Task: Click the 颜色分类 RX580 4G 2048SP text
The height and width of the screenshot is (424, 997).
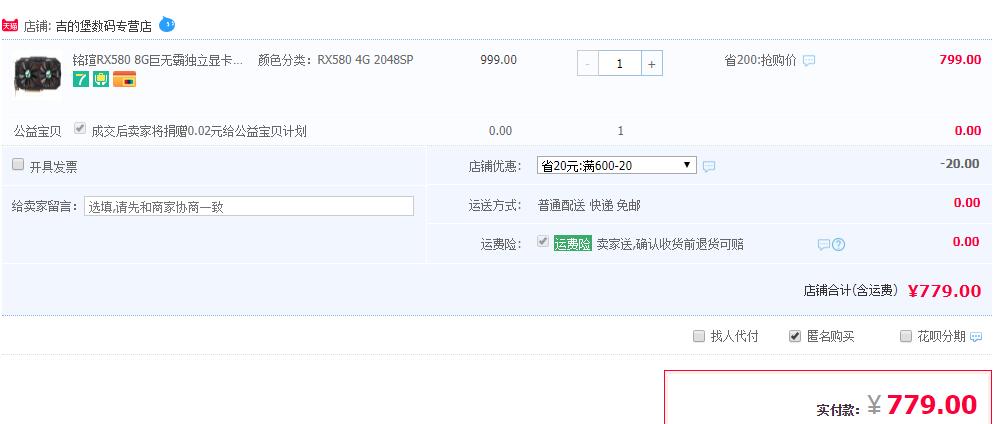Action: click(x=336, y=60)
